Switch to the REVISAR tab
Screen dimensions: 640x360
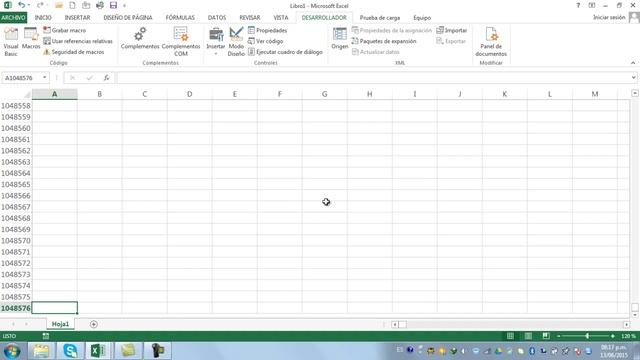point(250,18)
